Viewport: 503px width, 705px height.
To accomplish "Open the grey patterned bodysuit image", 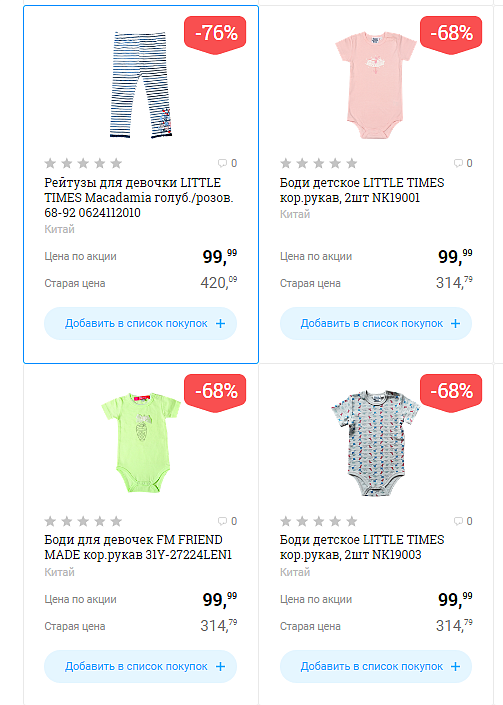I will [376, 443].
